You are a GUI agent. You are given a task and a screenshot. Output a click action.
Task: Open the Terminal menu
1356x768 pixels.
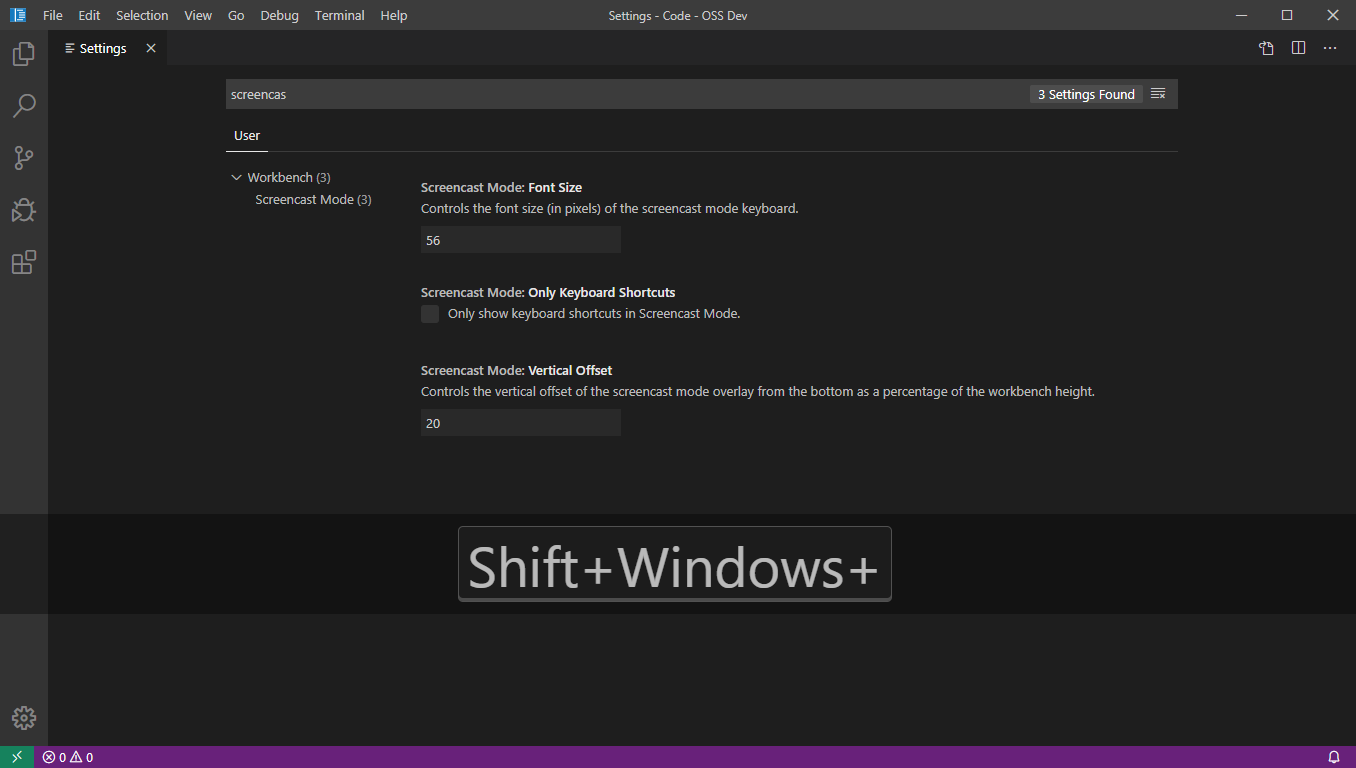(x=339, y=15)
